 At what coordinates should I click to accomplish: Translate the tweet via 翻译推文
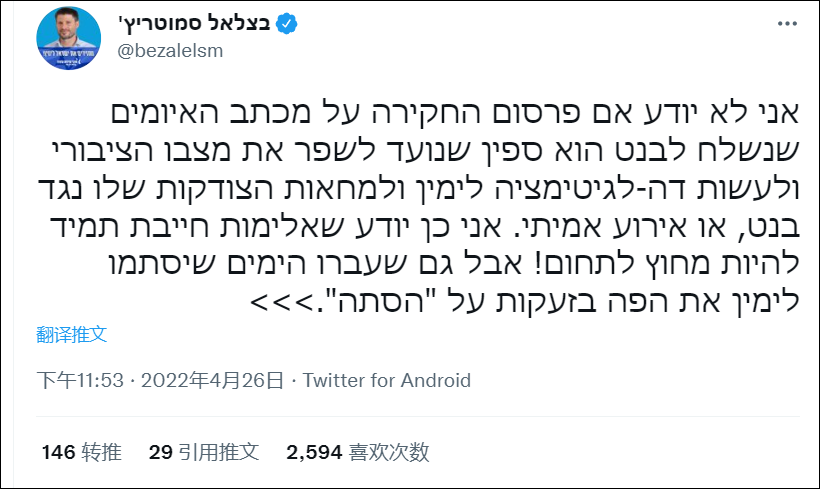pyautogui.click(x=72, y=332)
